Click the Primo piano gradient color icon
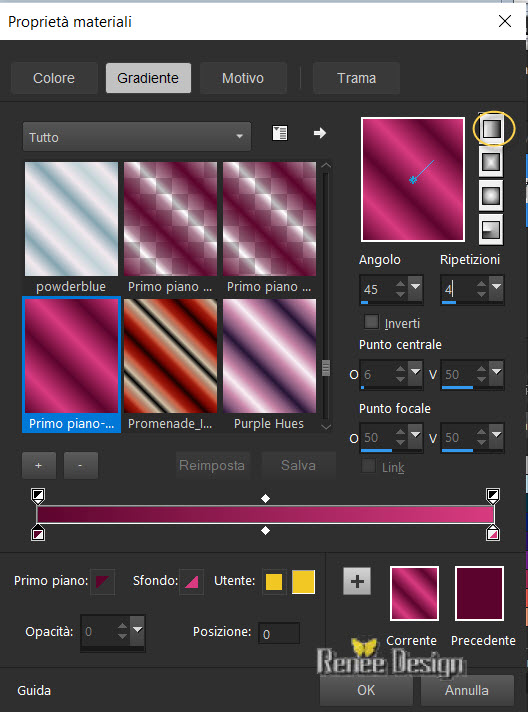Screen dimensions: 528x712 click(103, 582)
